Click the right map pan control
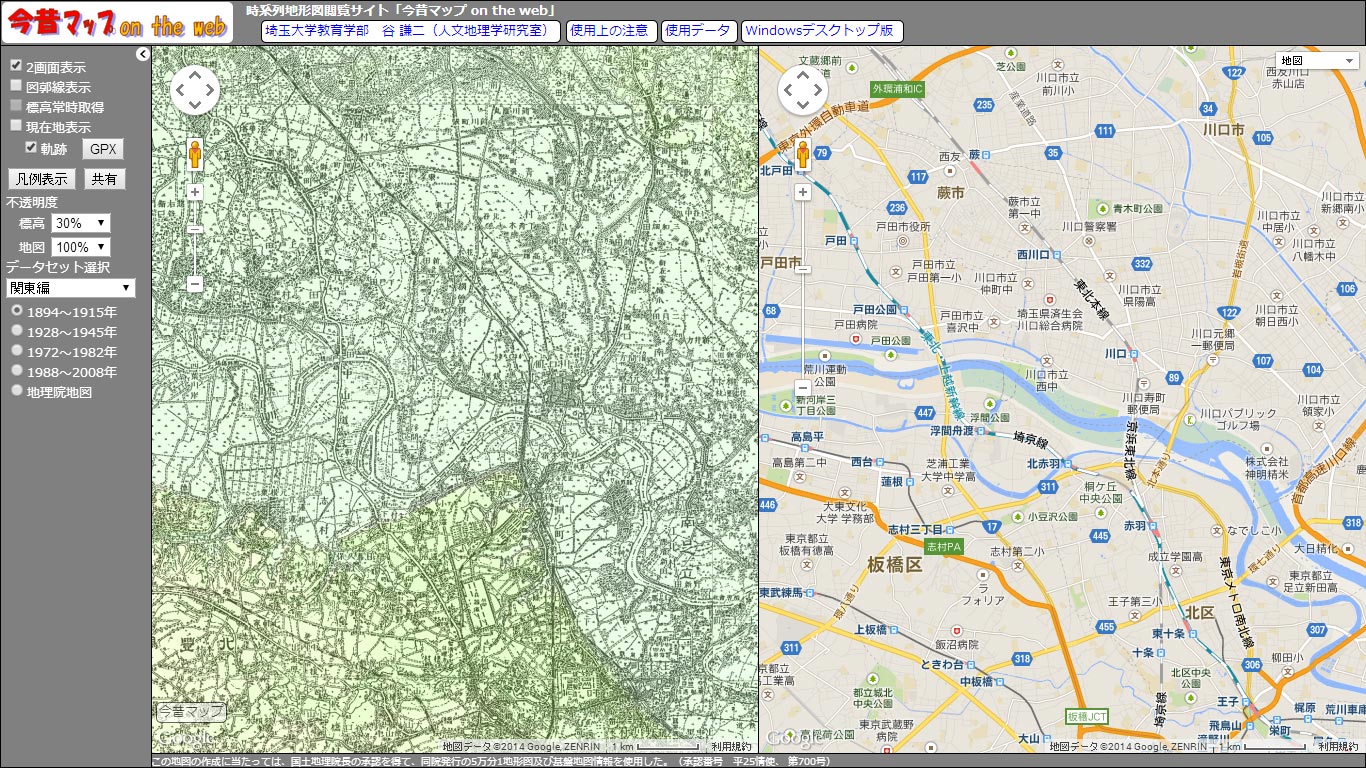The image size is (1366, 768). click(803, 91)
